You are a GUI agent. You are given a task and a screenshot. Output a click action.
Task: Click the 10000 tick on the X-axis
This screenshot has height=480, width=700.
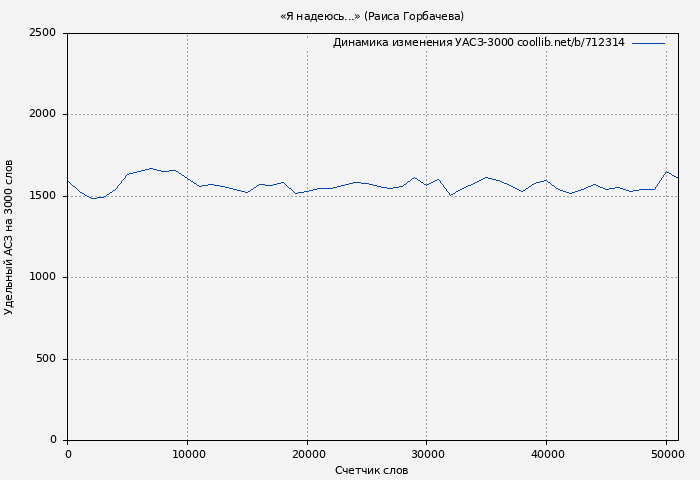tap(187, 454)
